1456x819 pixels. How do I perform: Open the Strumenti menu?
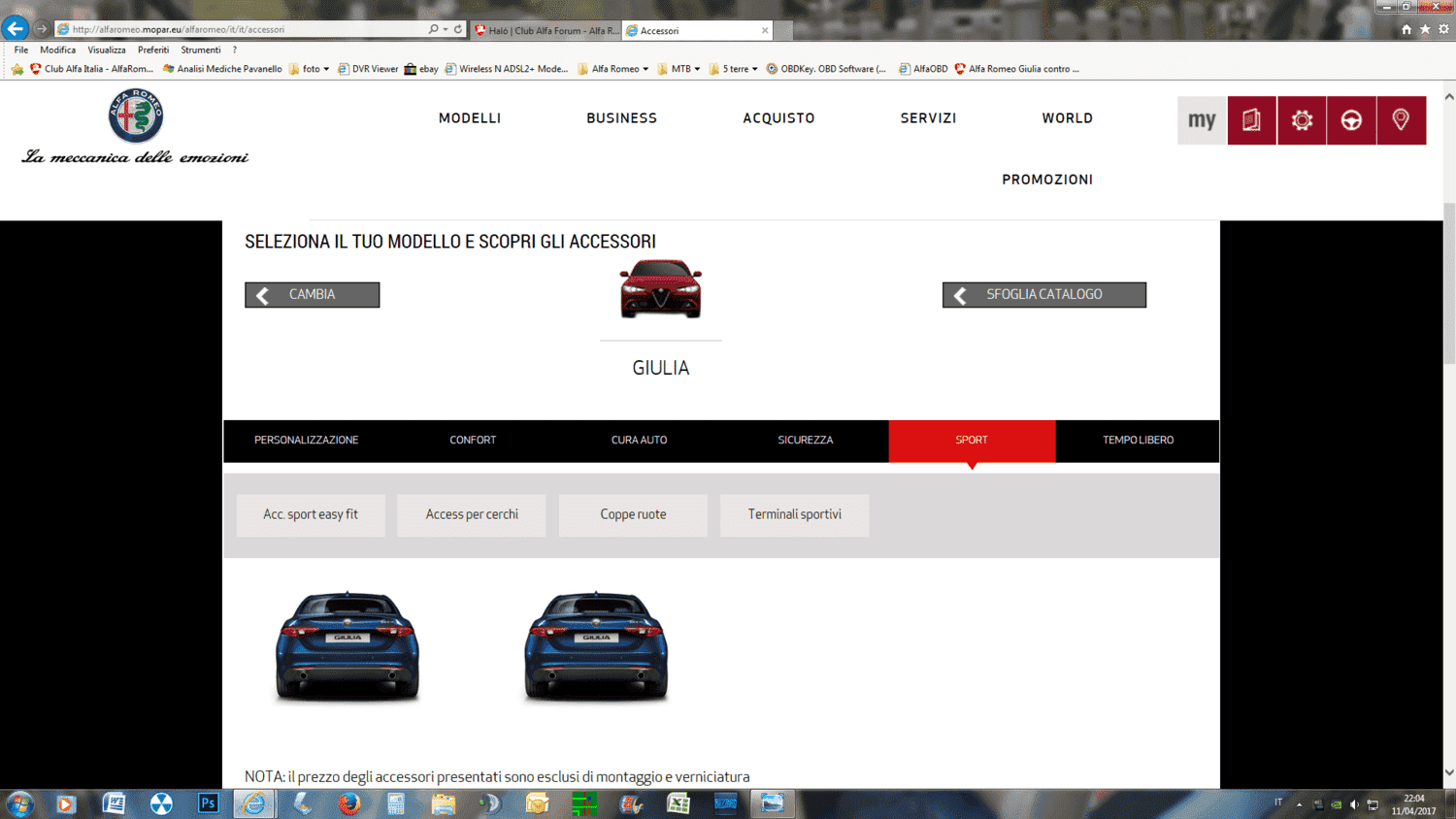201,49
